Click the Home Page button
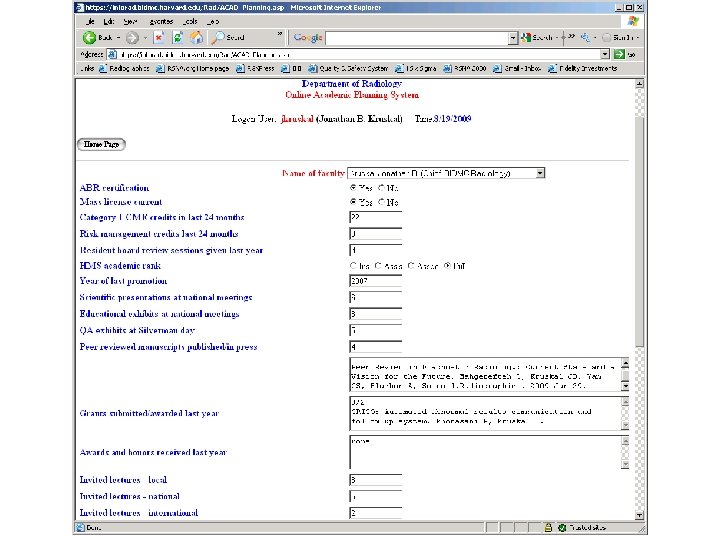 click(x=101, y=144)
